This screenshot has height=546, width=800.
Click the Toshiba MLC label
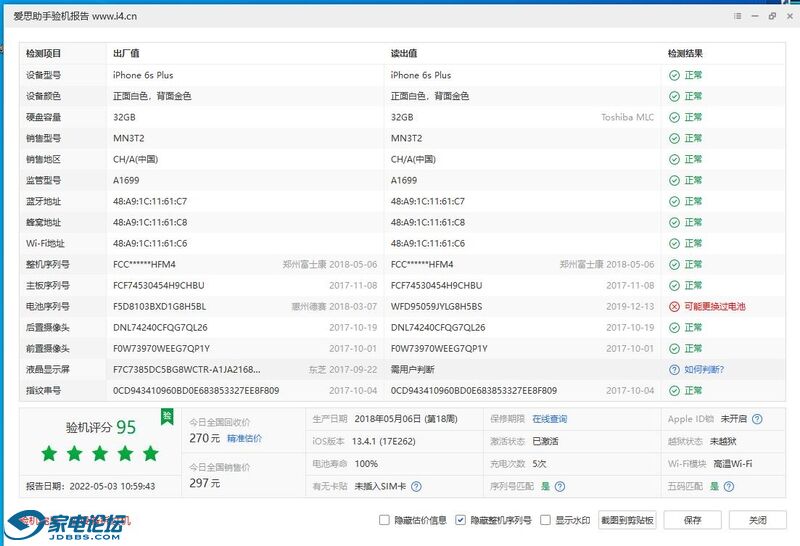point(627,117)
